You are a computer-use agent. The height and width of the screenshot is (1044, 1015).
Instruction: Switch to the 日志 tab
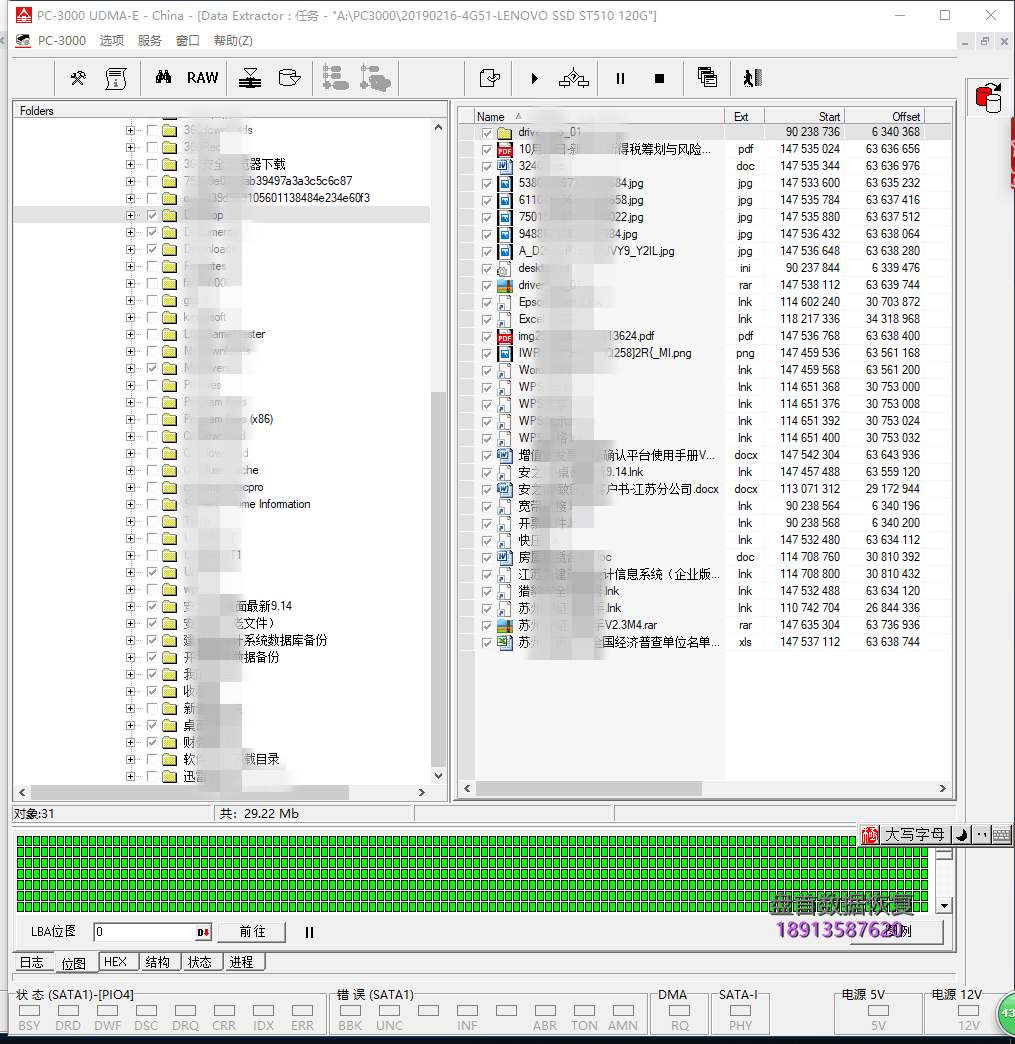click(32, 962)
